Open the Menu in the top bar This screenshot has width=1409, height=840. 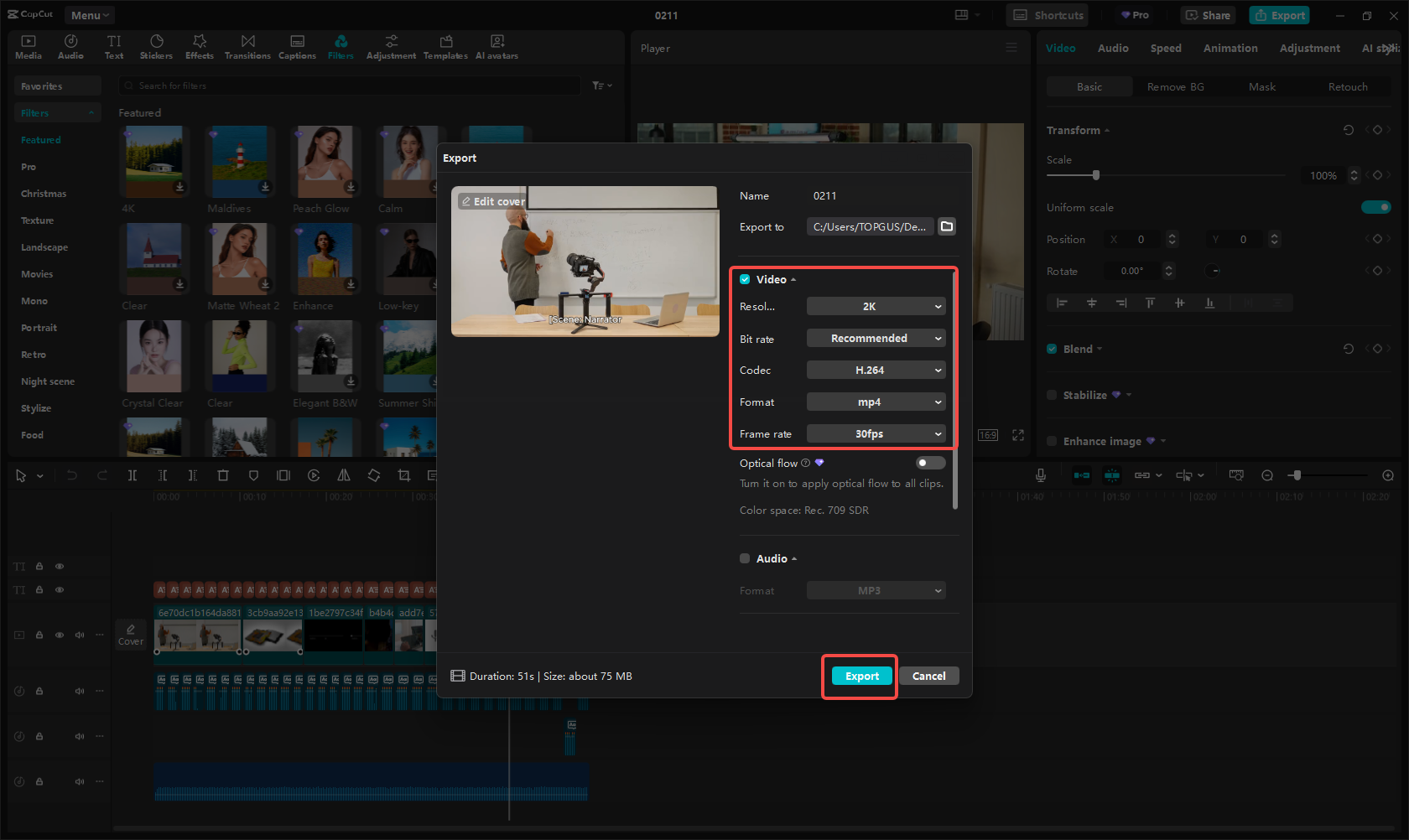click(x=89, y=14)
